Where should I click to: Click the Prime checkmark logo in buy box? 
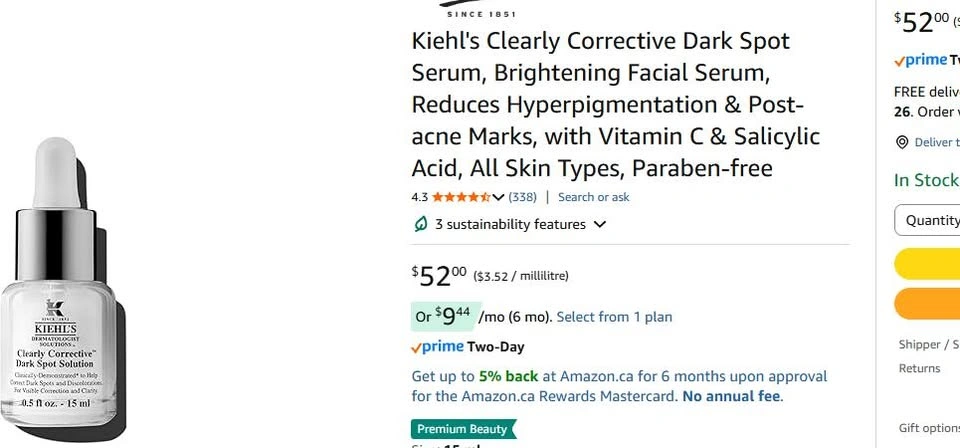[921, 60]
